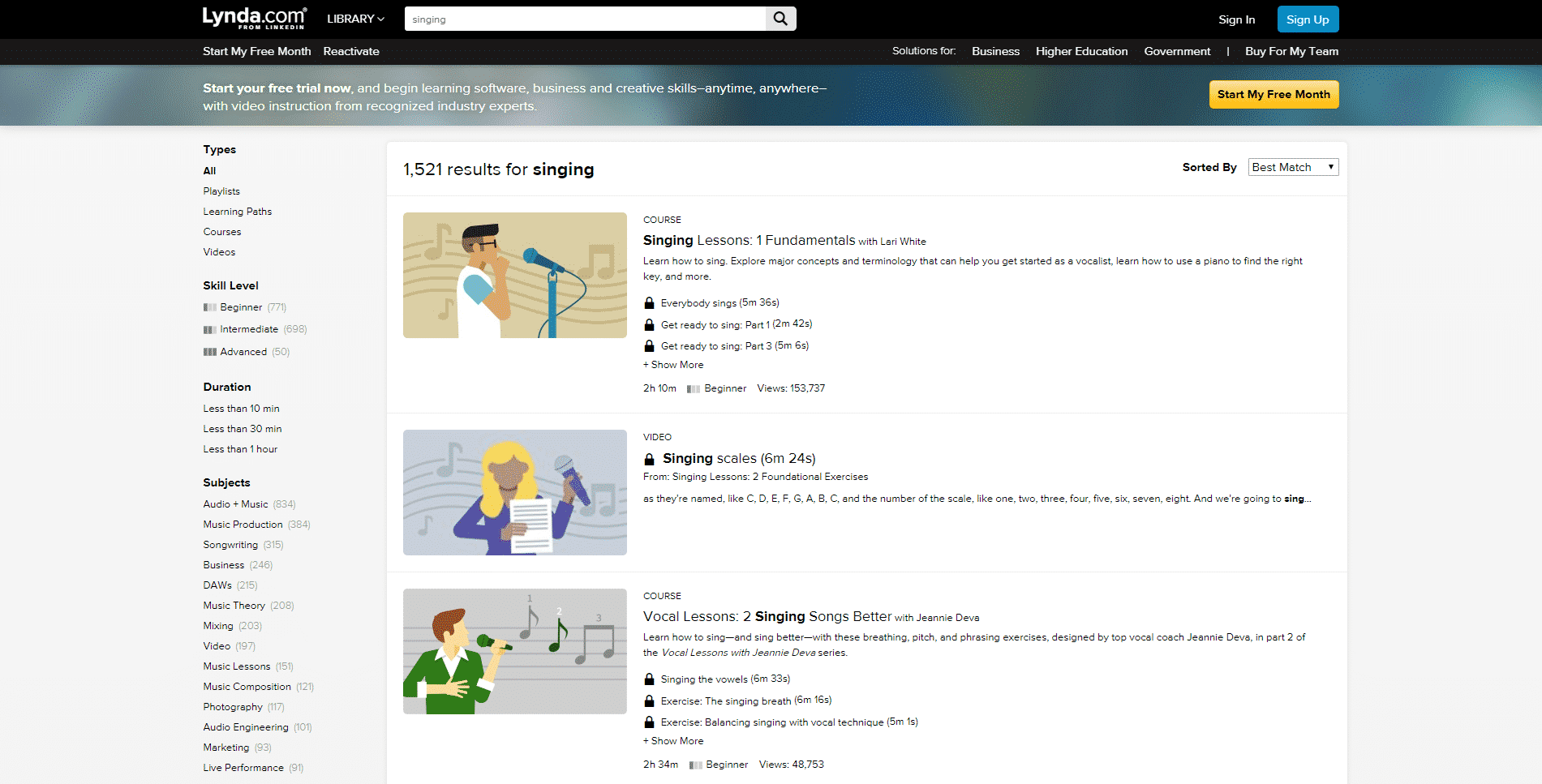Click the lock beside Get ready to sing: Part 1
1542x784 pixels.
649,323
